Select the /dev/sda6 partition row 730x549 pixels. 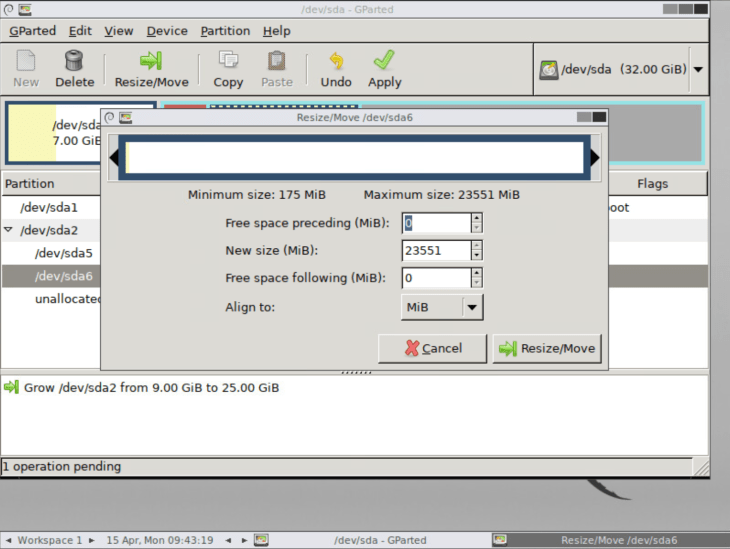(51, 276)
